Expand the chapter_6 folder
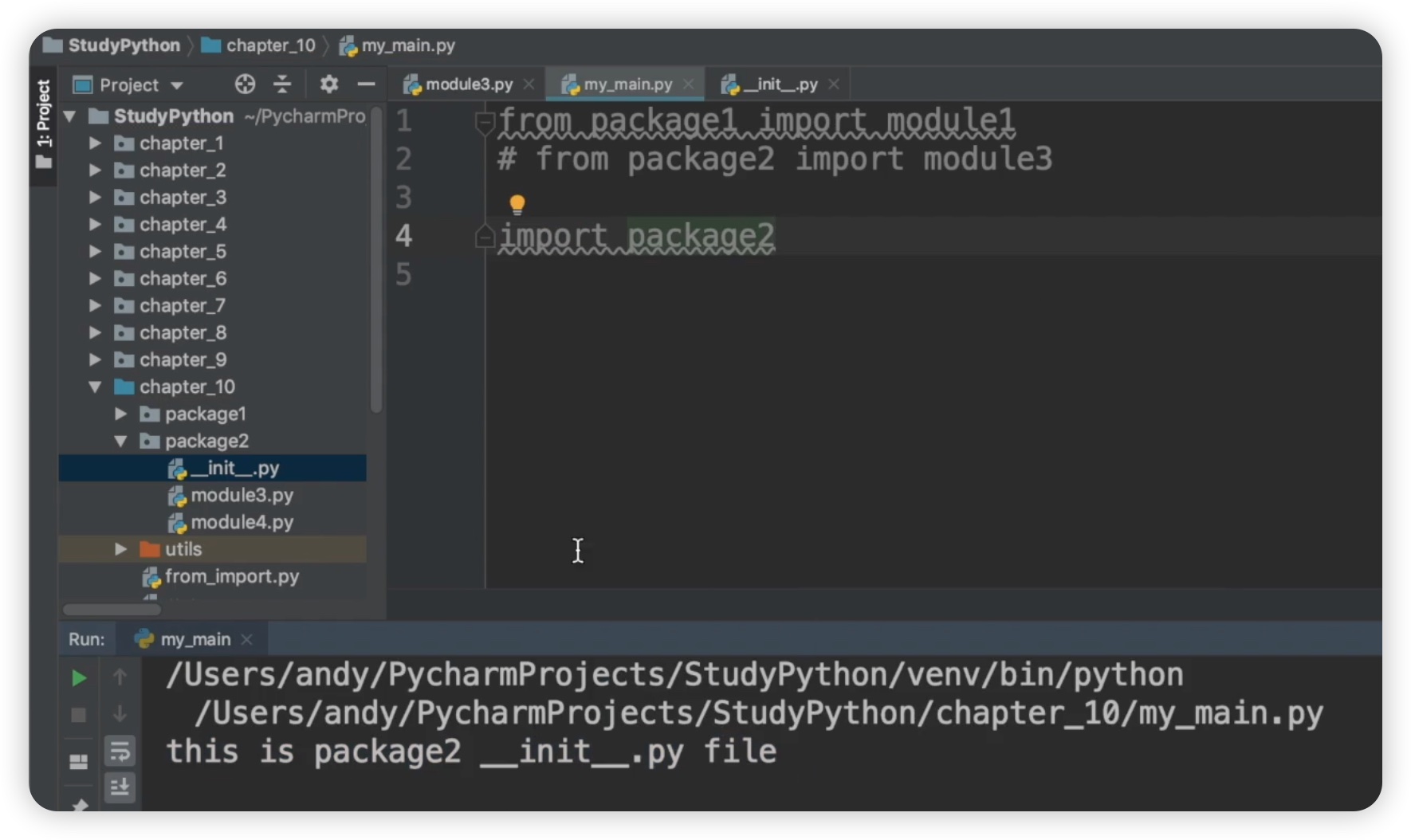The width and height of the screenshot is (1411, 840). pos(95,279)
